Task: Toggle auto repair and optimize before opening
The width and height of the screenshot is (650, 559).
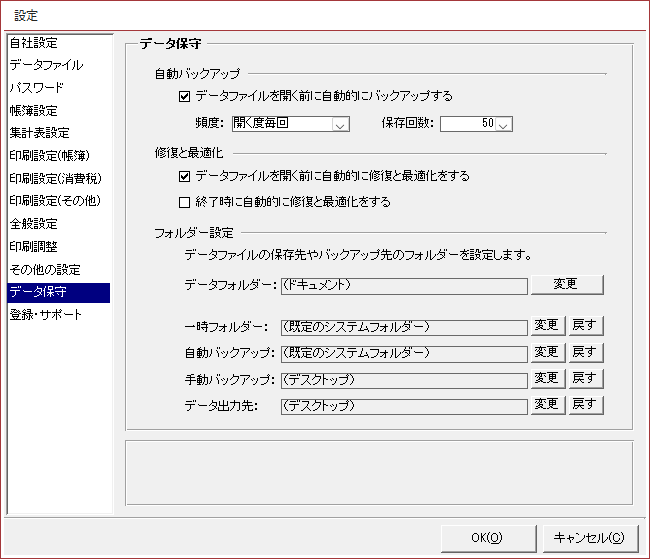Action: (x=184, y=176)
